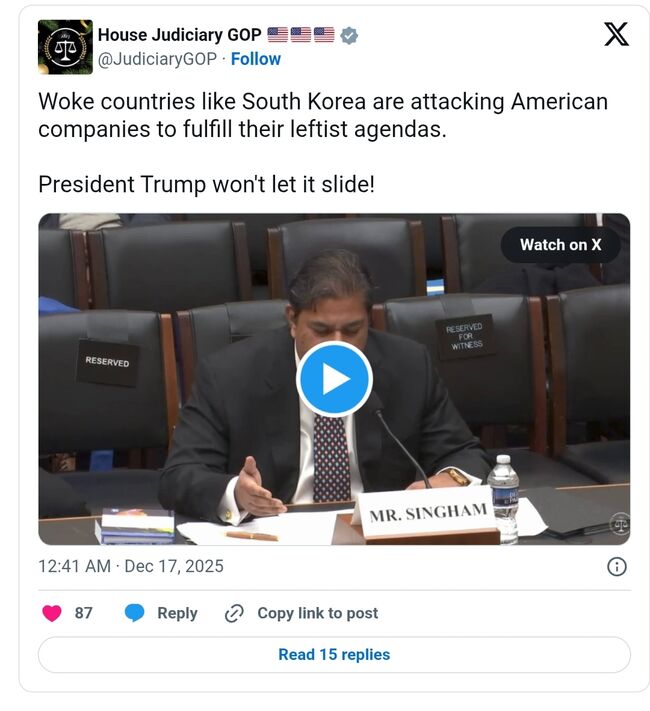Follow the JudiciaryGOP account
The width and height of the screenshot is (650, 711).
256,59
